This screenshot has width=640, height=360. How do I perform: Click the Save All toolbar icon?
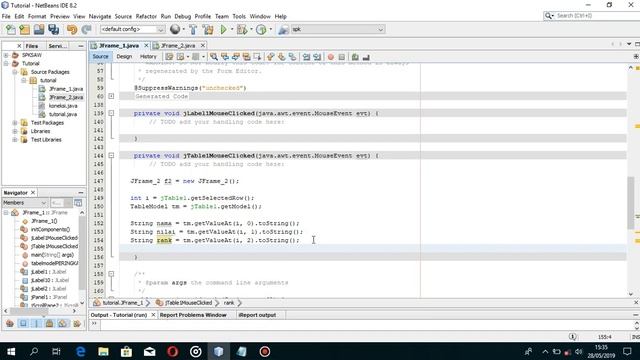[53, 29]
